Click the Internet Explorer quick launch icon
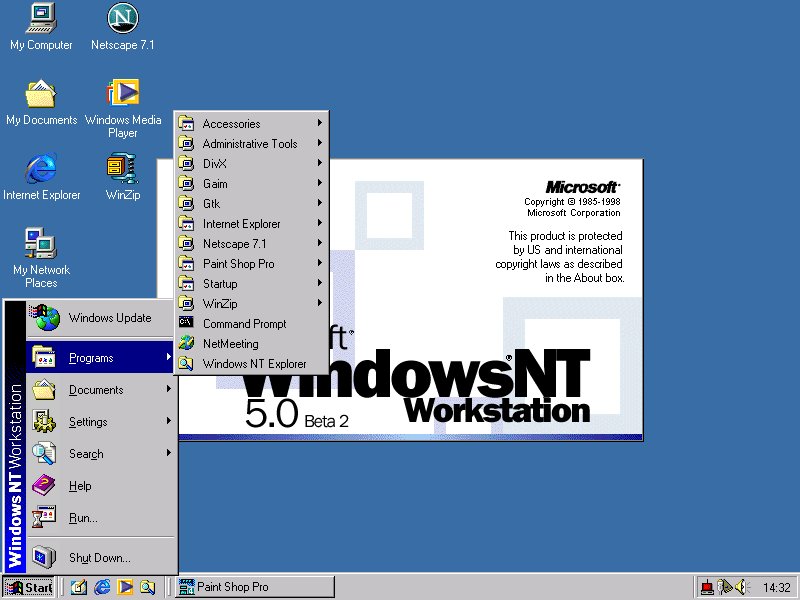Image resolution: width=800 pixels, height=600 pixels. (x=102, y=587)
